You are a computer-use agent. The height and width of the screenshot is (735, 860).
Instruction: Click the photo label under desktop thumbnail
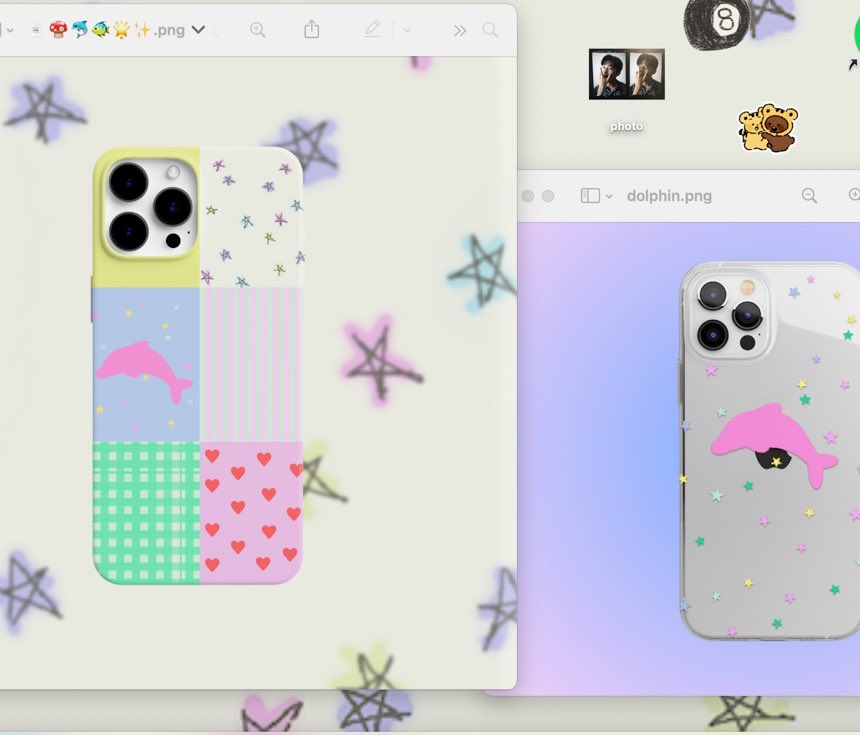tap(626, 127)
